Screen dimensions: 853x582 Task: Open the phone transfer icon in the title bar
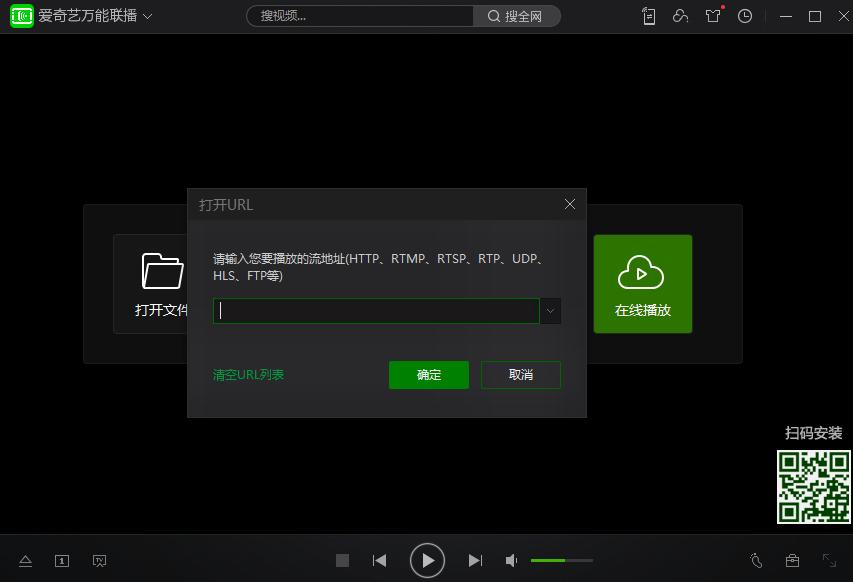click(x=648, y=16)
